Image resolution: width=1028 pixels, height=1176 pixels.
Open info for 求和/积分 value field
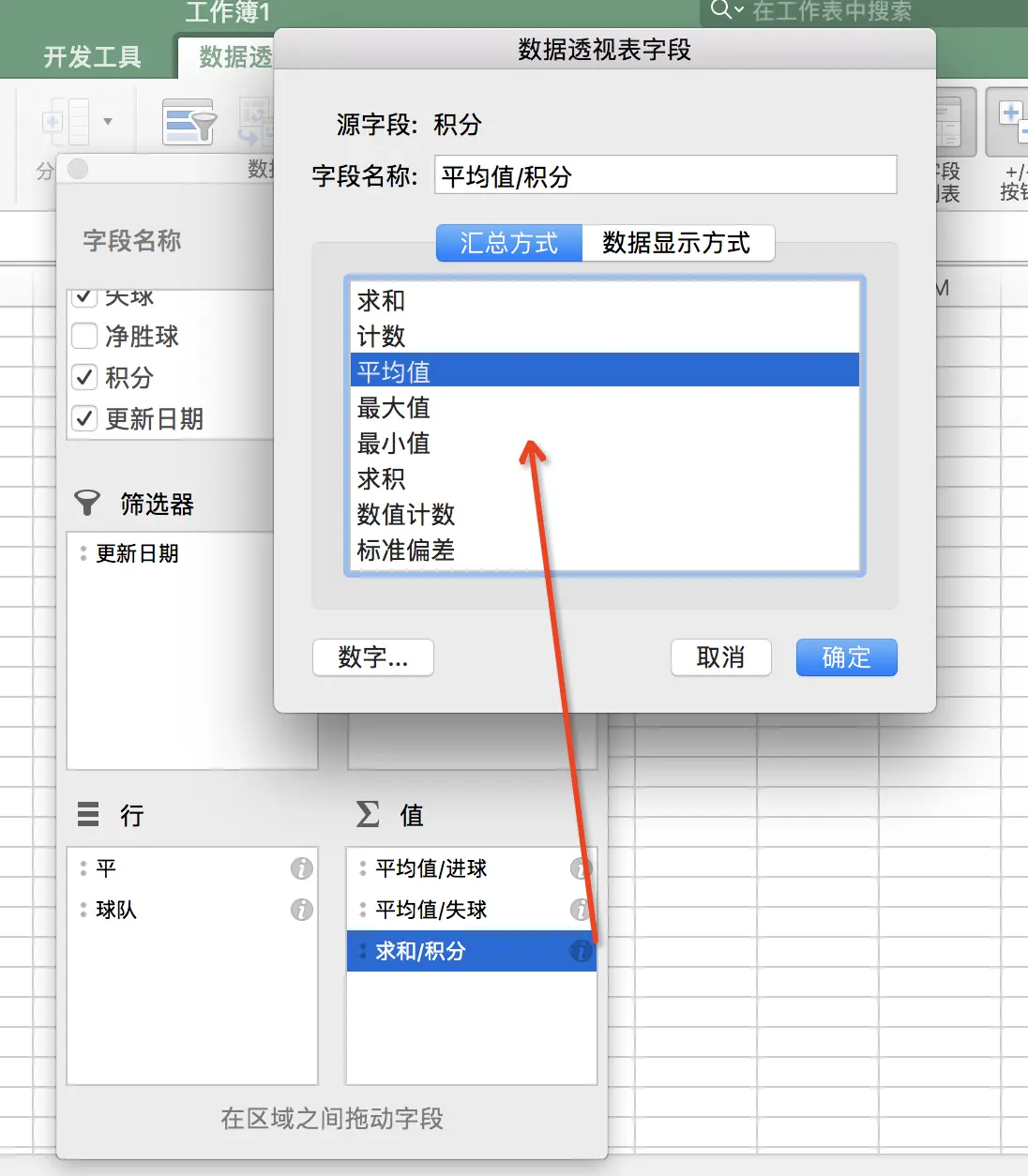pos(581,951)
